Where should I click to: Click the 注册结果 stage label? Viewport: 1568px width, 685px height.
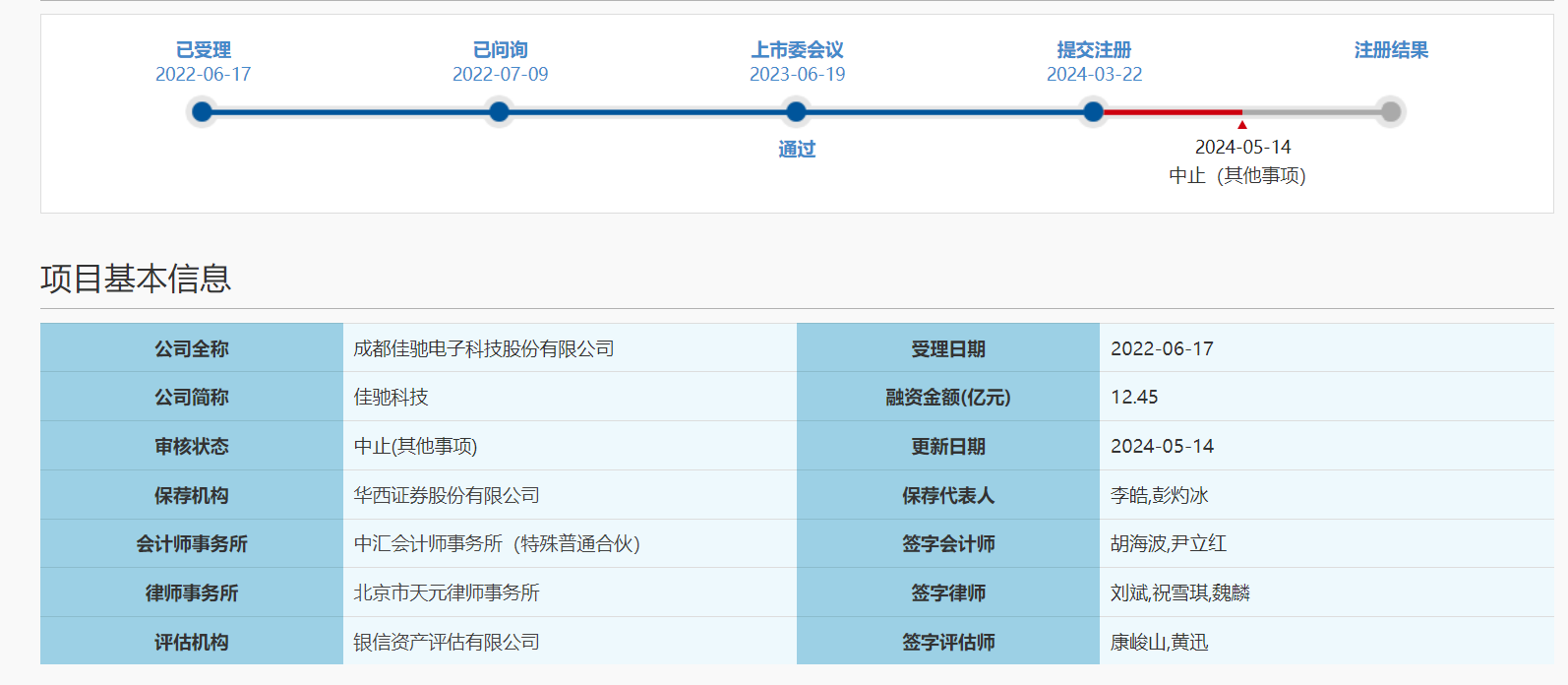click(x=1390, y=50)
